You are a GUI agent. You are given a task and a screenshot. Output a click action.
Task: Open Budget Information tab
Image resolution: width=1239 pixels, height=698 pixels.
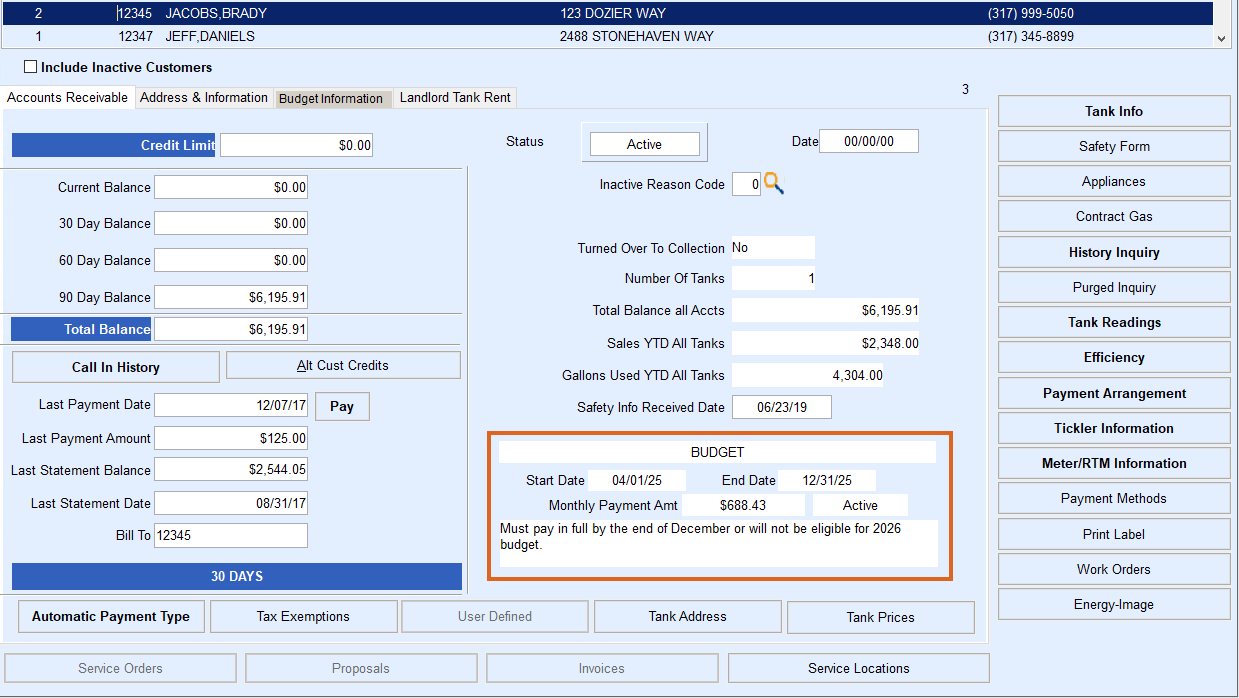point(331,98)
